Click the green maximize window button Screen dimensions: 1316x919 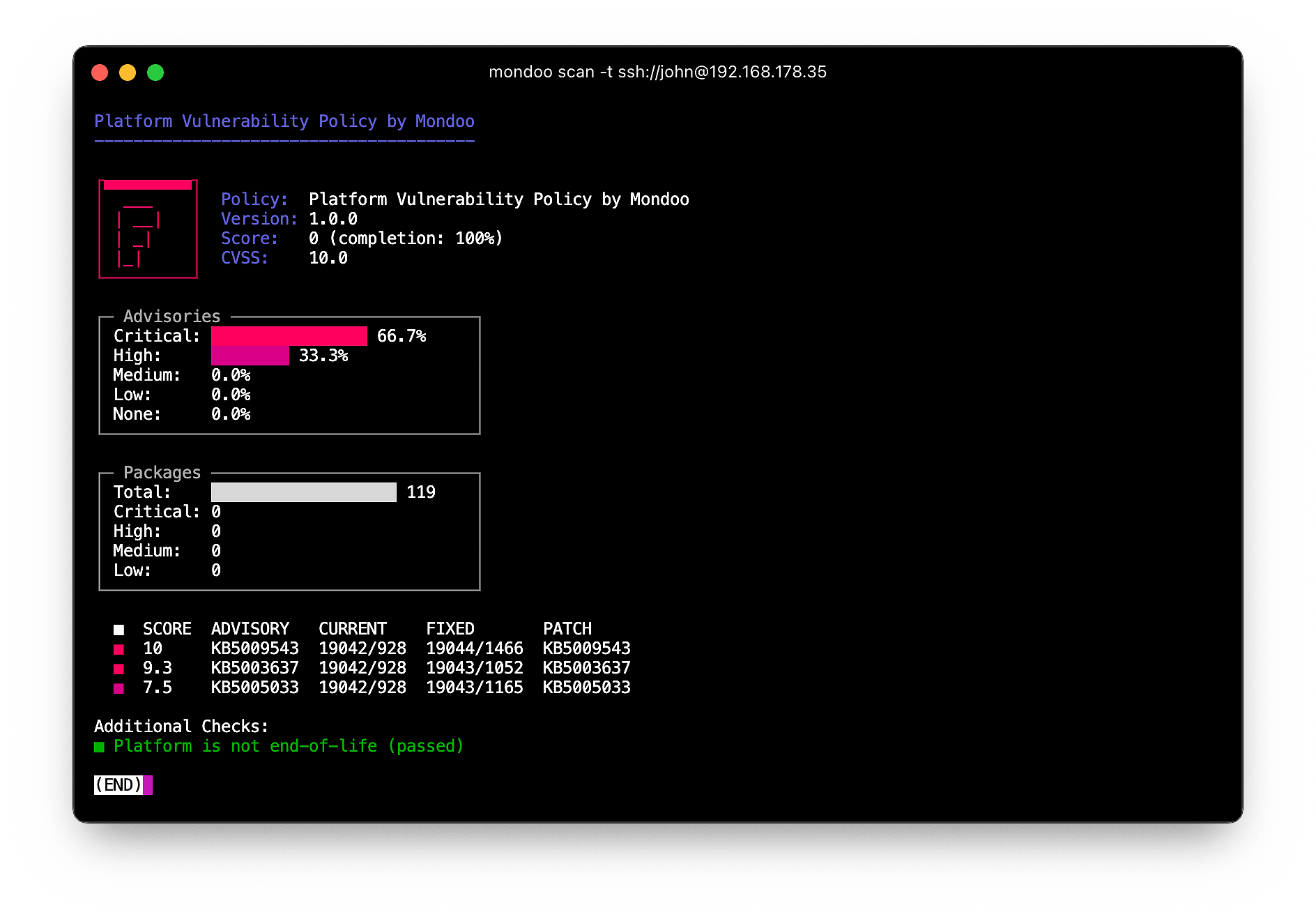pyautogui.click(x=155, y=73)
